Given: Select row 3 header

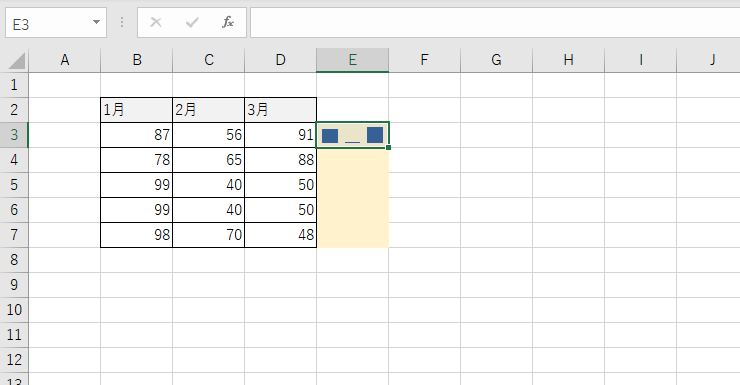Looking at the screenshot, I should pos(14,134).
